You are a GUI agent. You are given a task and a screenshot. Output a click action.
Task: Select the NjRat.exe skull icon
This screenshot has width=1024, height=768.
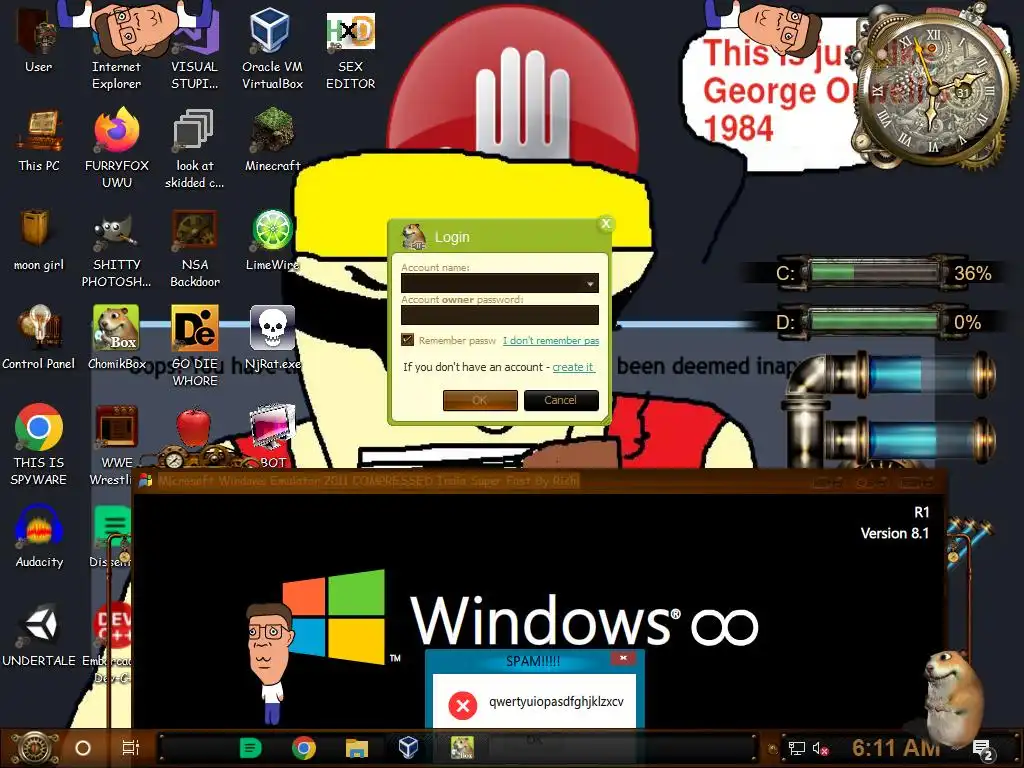coord(272,338)
